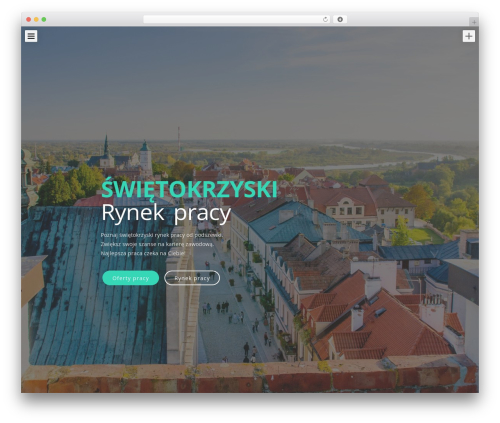The height and width of the screenshot is (423, 500).
Task: Click the plus icon on the page
Action: point(469,36)
